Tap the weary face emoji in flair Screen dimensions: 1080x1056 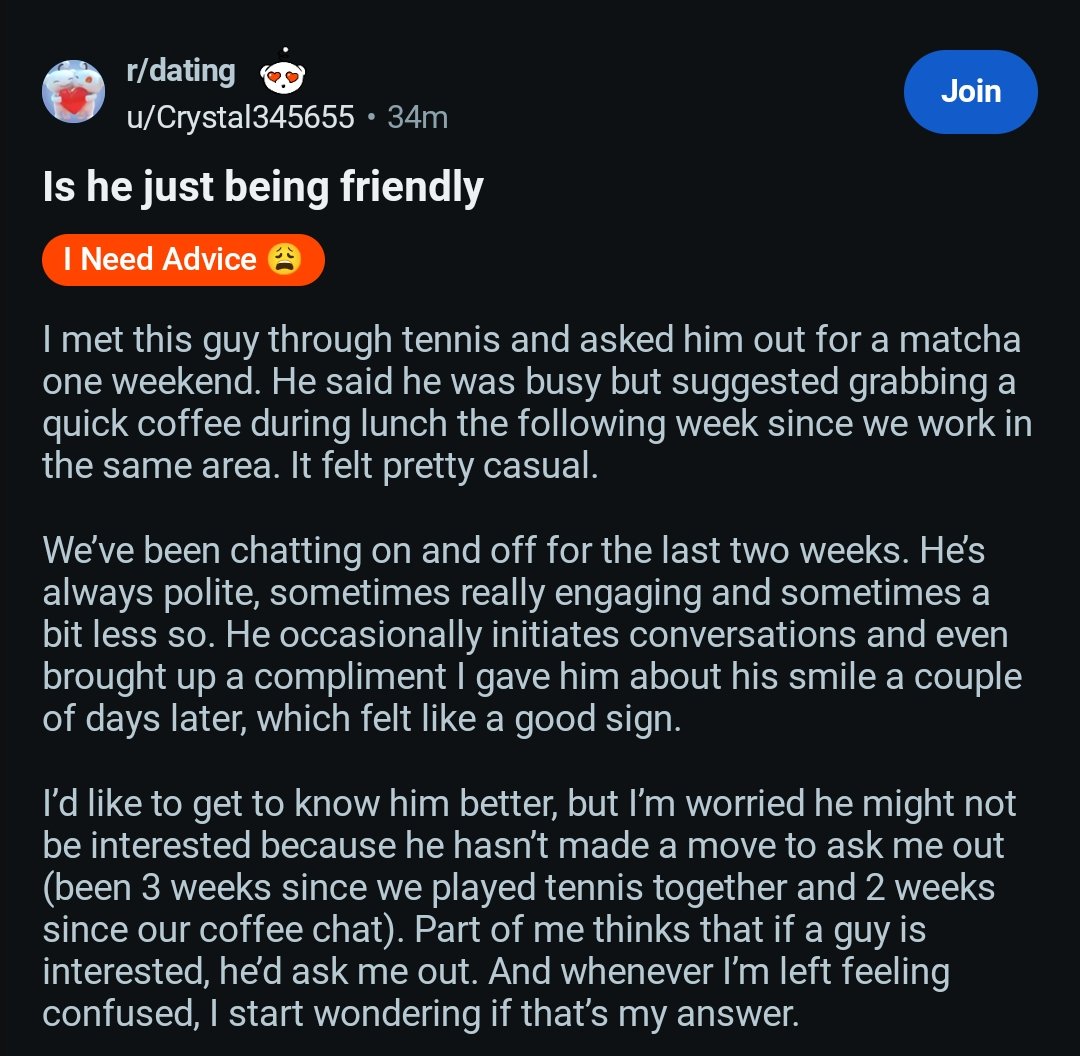[284, 260]
